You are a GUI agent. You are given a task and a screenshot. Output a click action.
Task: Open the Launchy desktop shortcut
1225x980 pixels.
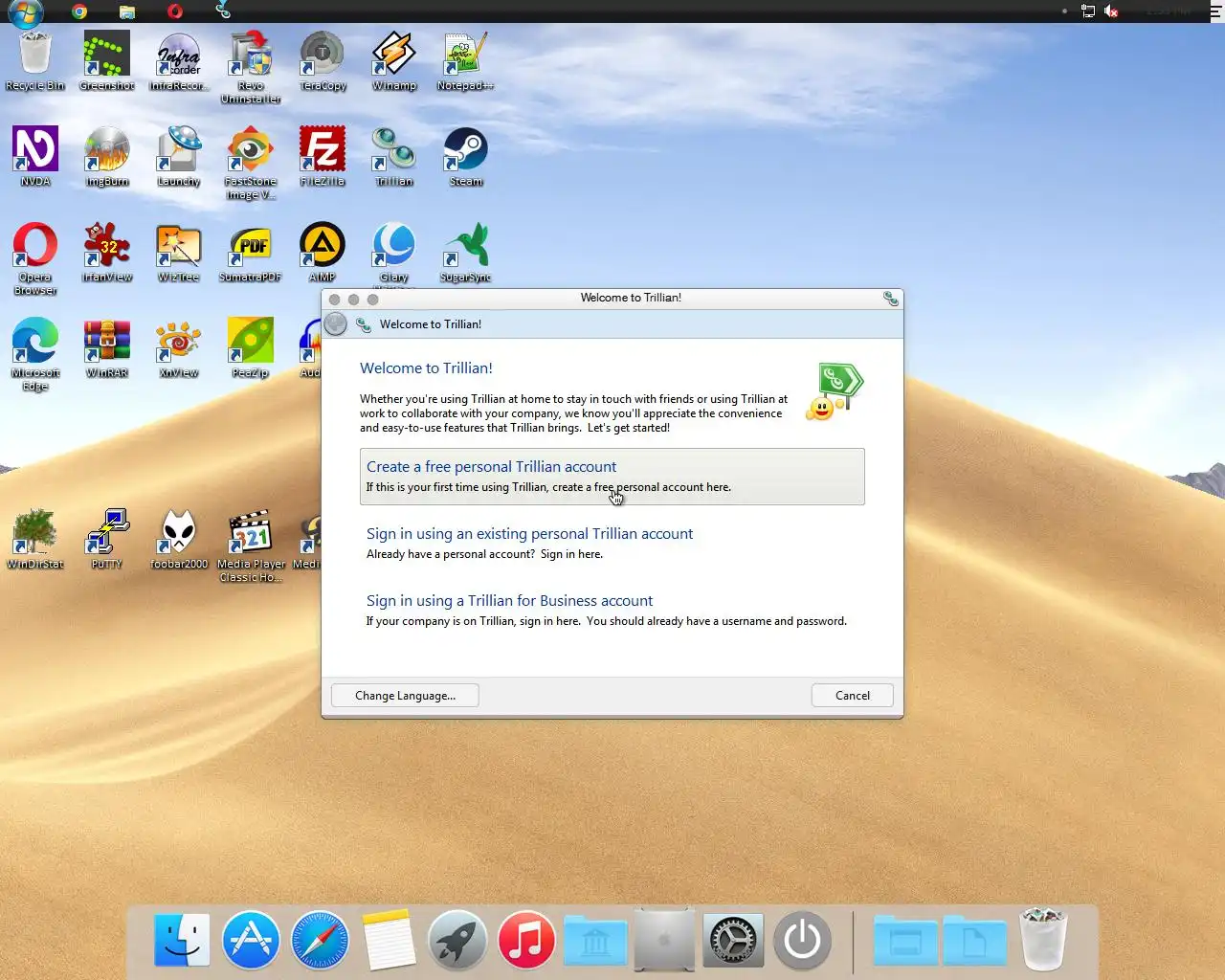click(x=179, y=156)
